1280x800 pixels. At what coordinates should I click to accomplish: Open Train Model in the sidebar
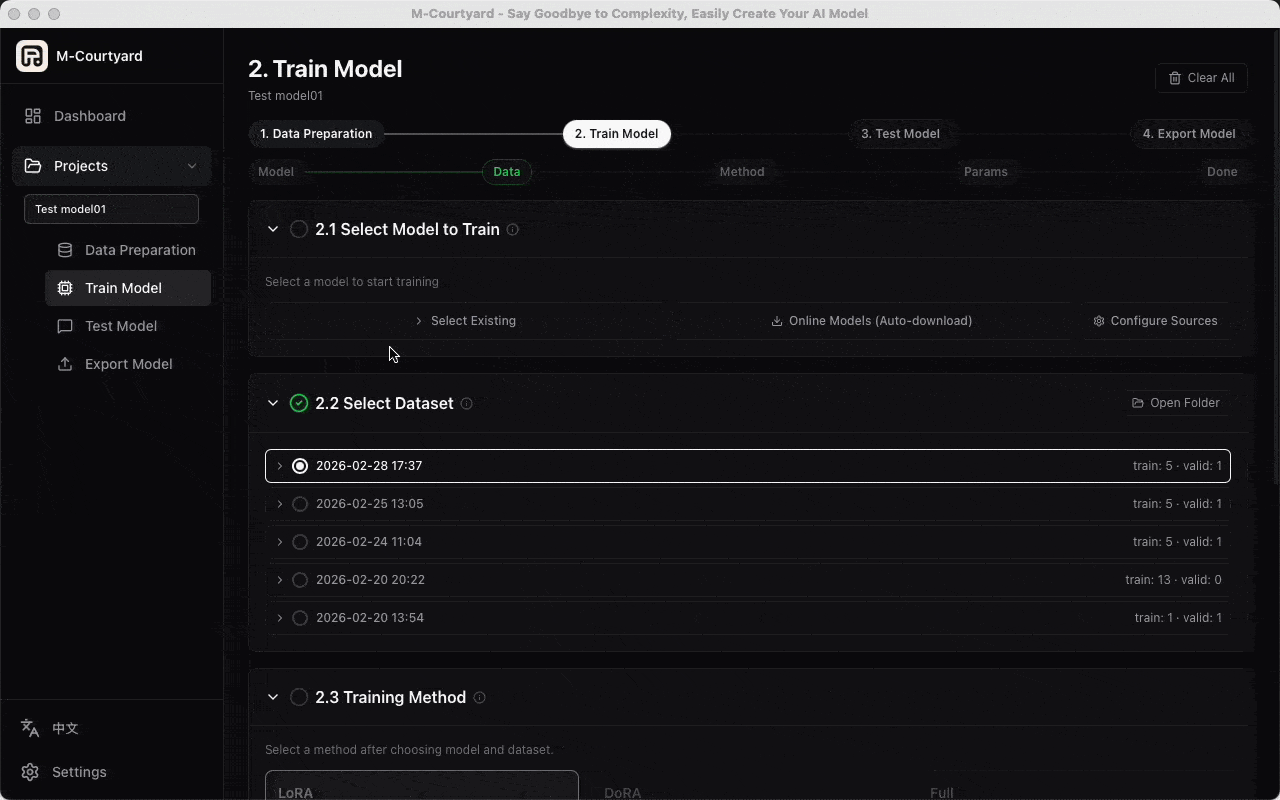[128, 288]
